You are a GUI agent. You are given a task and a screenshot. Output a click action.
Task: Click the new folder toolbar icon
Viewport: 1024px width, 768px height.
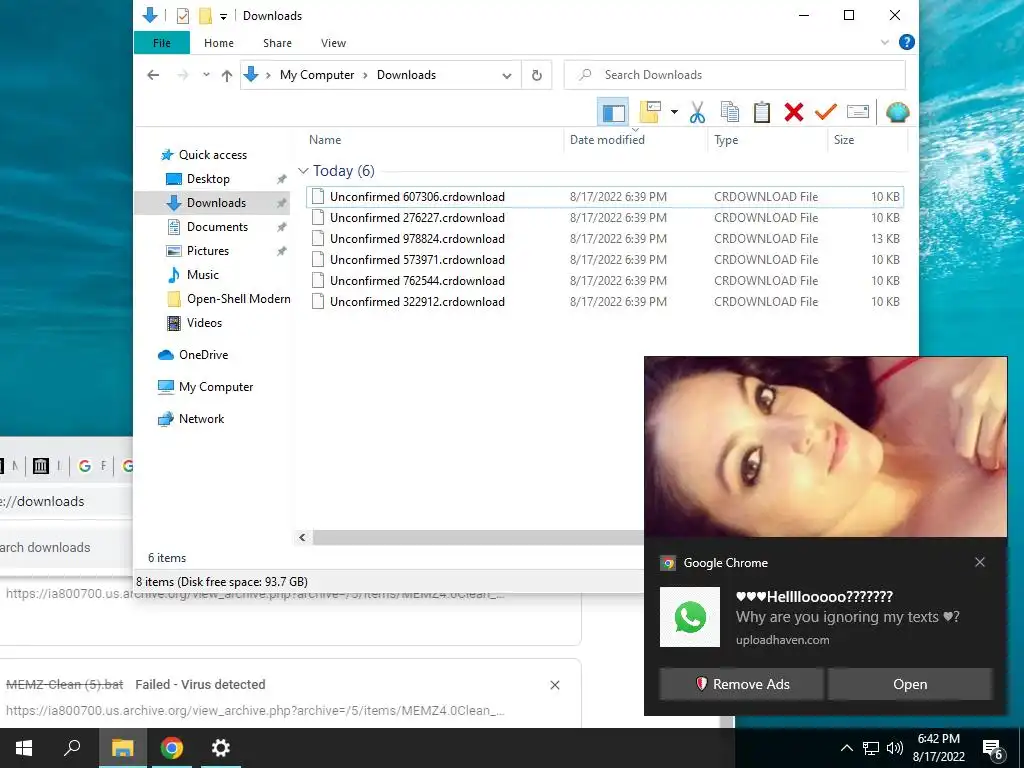pos(650,112)
